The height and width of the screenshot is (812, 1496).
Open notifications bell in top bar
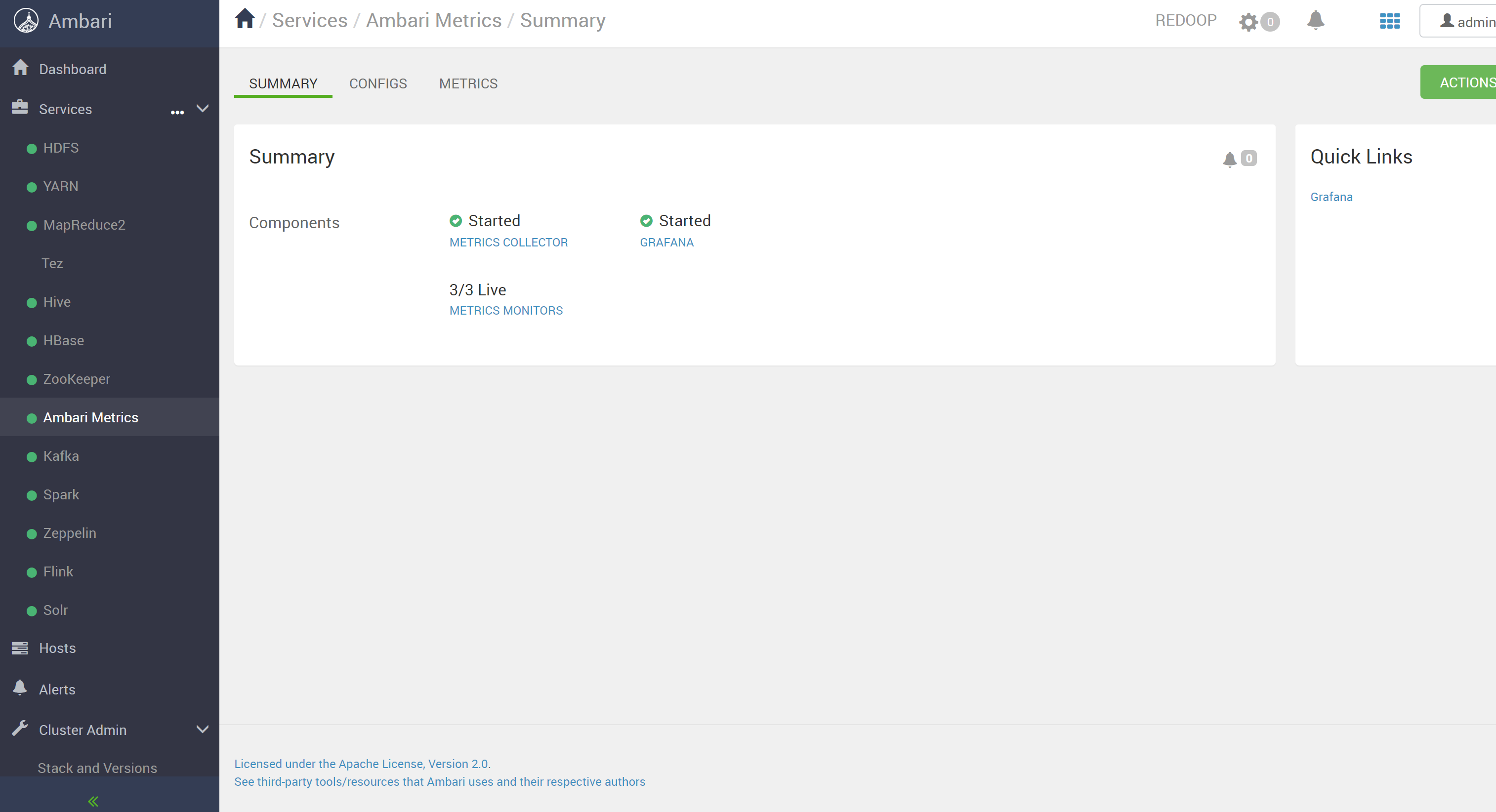1315,20
